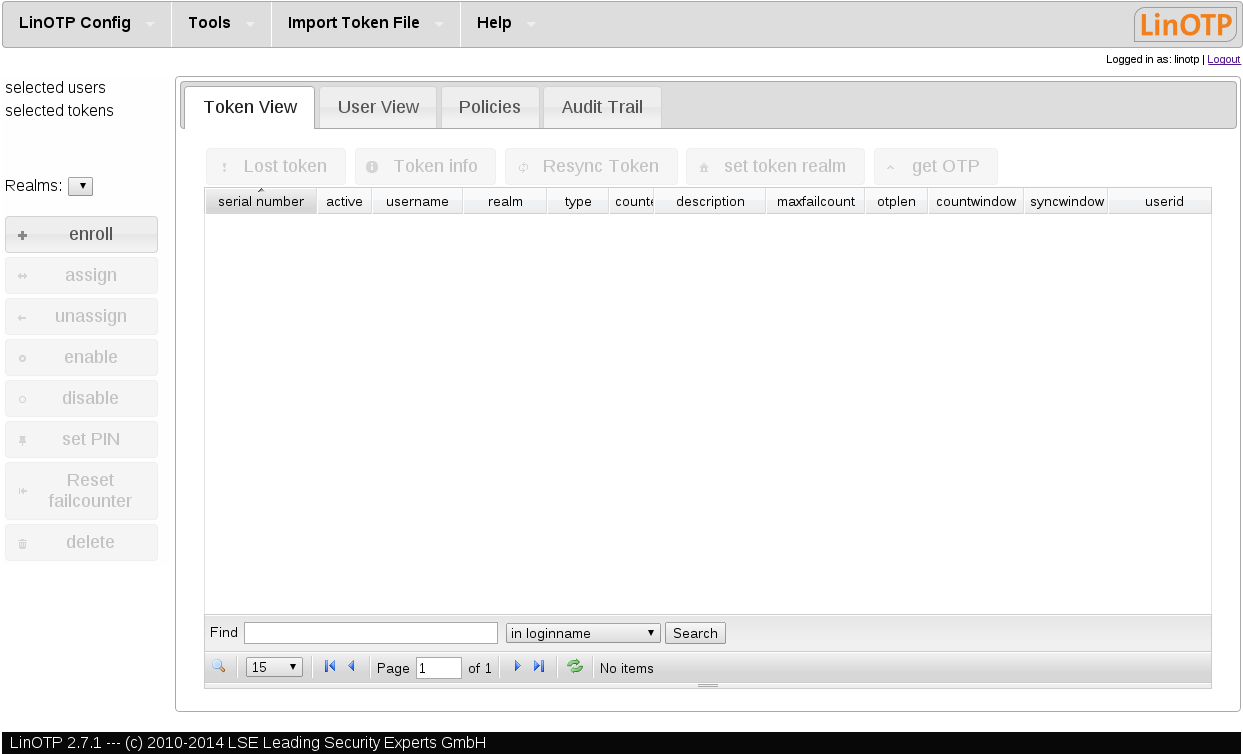The width and height of the screenshot is (1243, 754).
Task: Open the LinOTP Config menu
Action: point(87,23)
